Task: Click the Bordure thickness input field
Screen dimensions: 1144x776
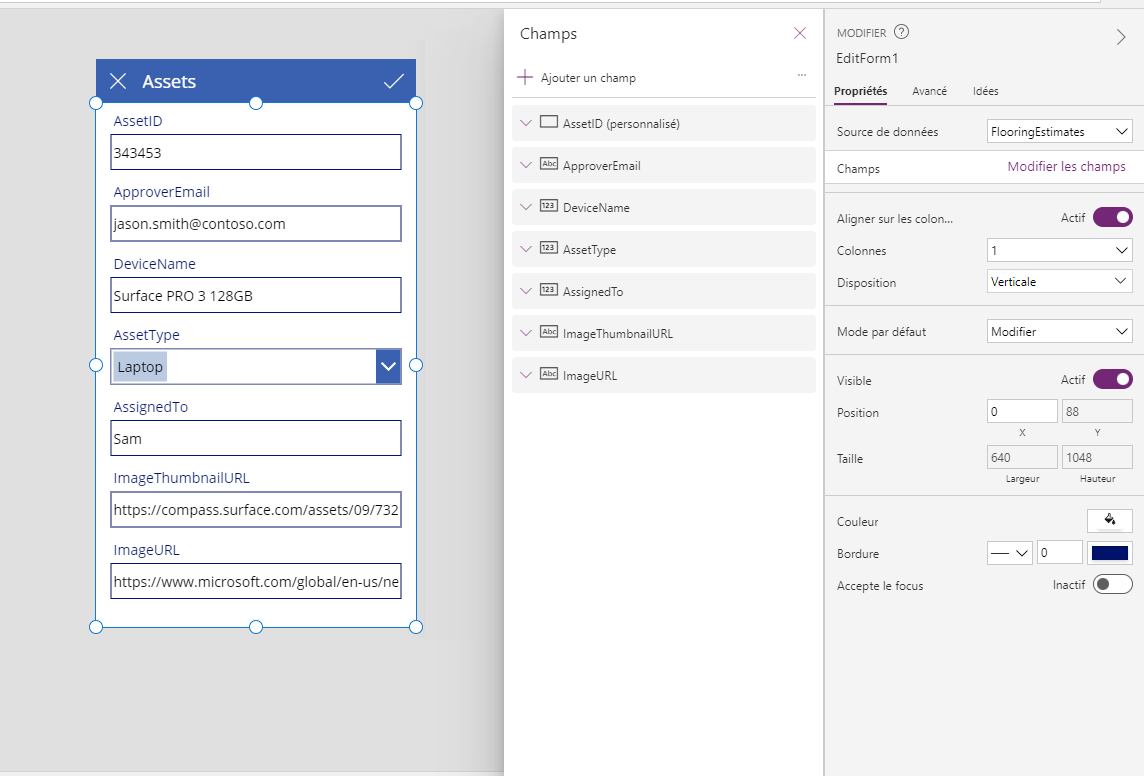Action: coord(1059,553)
